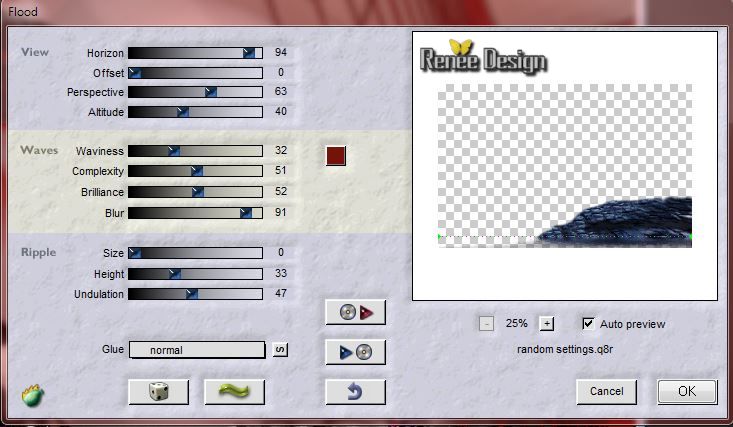Click the Horizon slider

(x=195, y=53)
